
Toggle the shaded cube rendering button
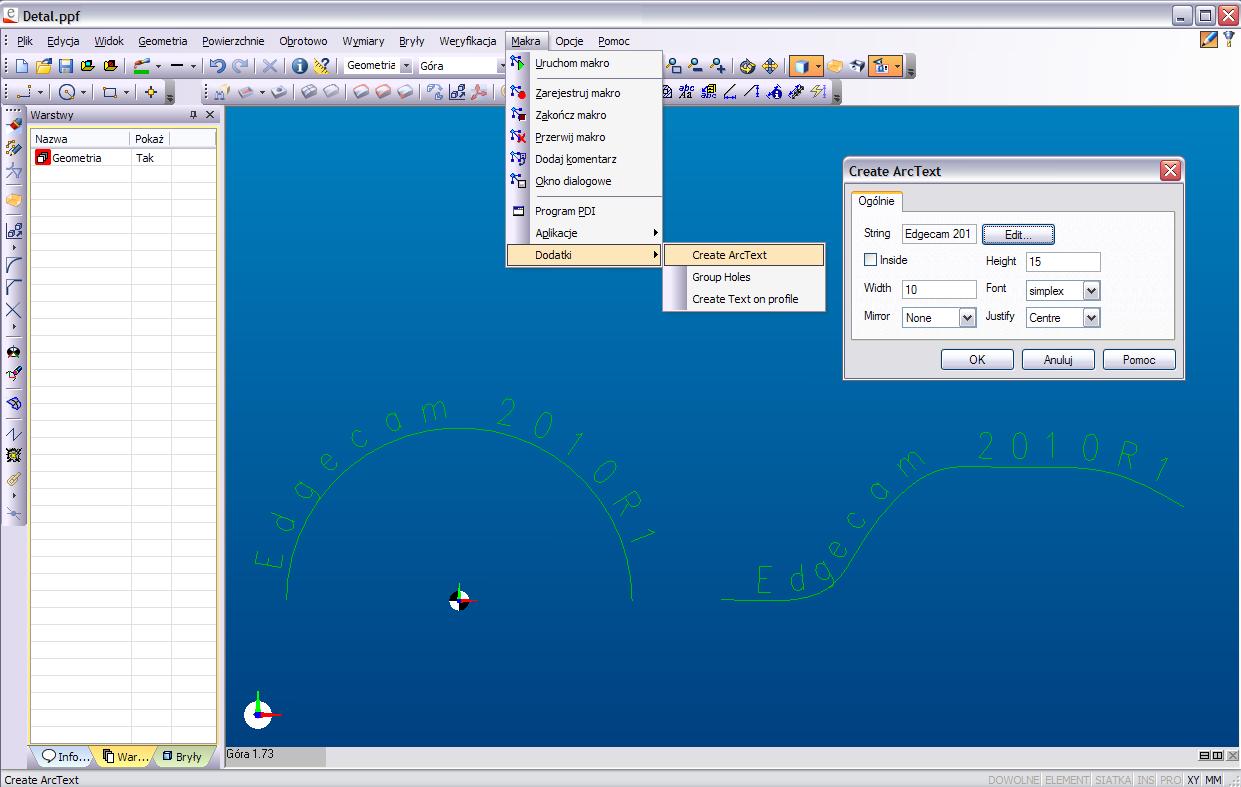[x=800, y=66]
